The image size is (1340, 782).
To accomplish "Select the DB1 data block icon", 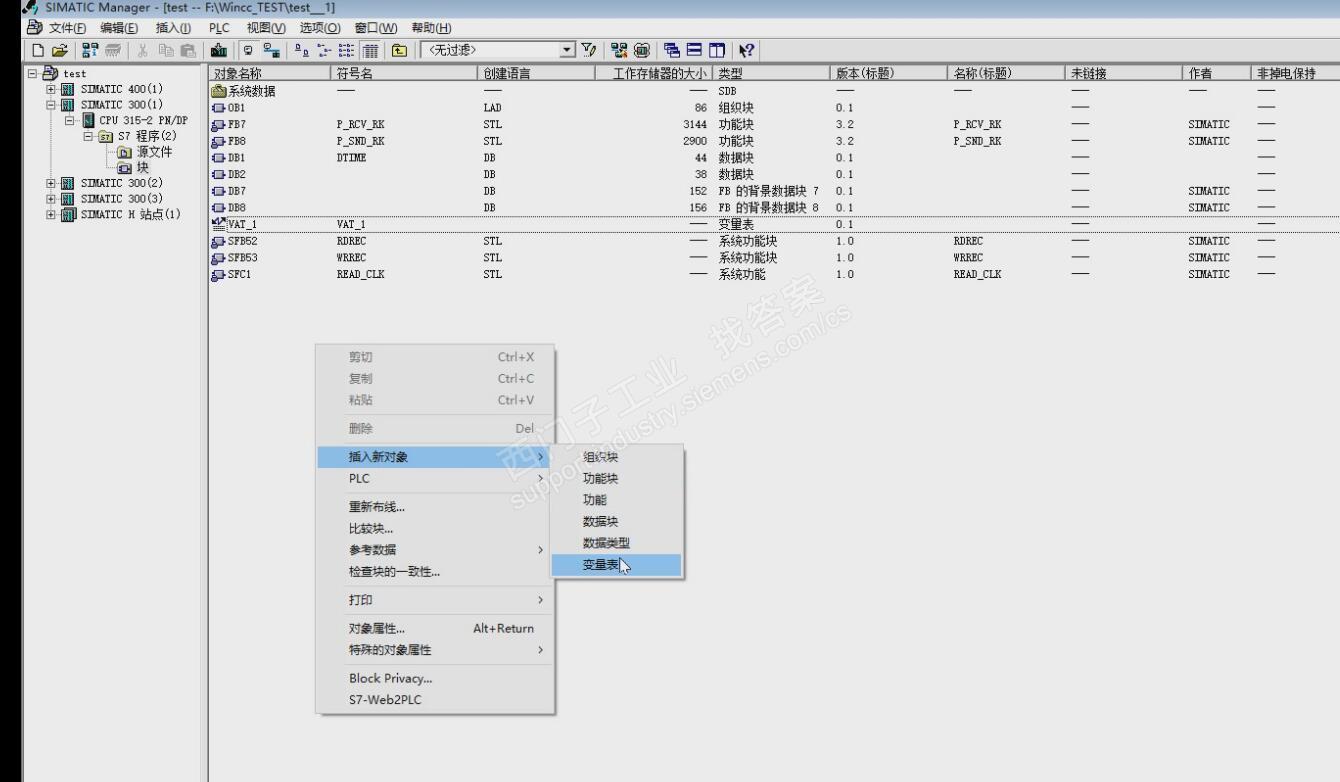I will 220,158.
